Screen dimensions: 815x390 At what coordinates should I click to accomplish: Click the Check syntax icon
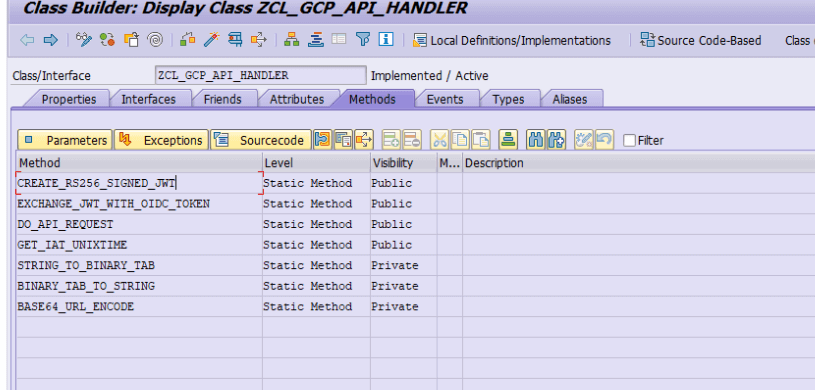[188, 40]
